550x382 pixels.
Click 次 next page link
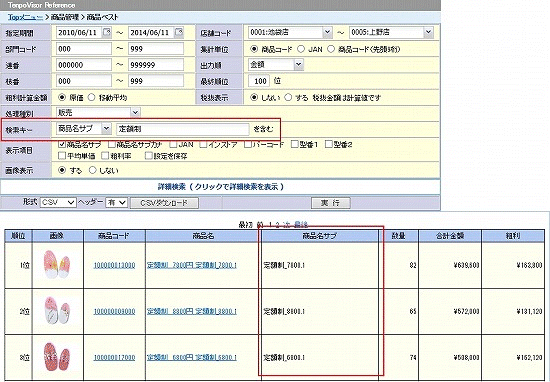[286, 225]
